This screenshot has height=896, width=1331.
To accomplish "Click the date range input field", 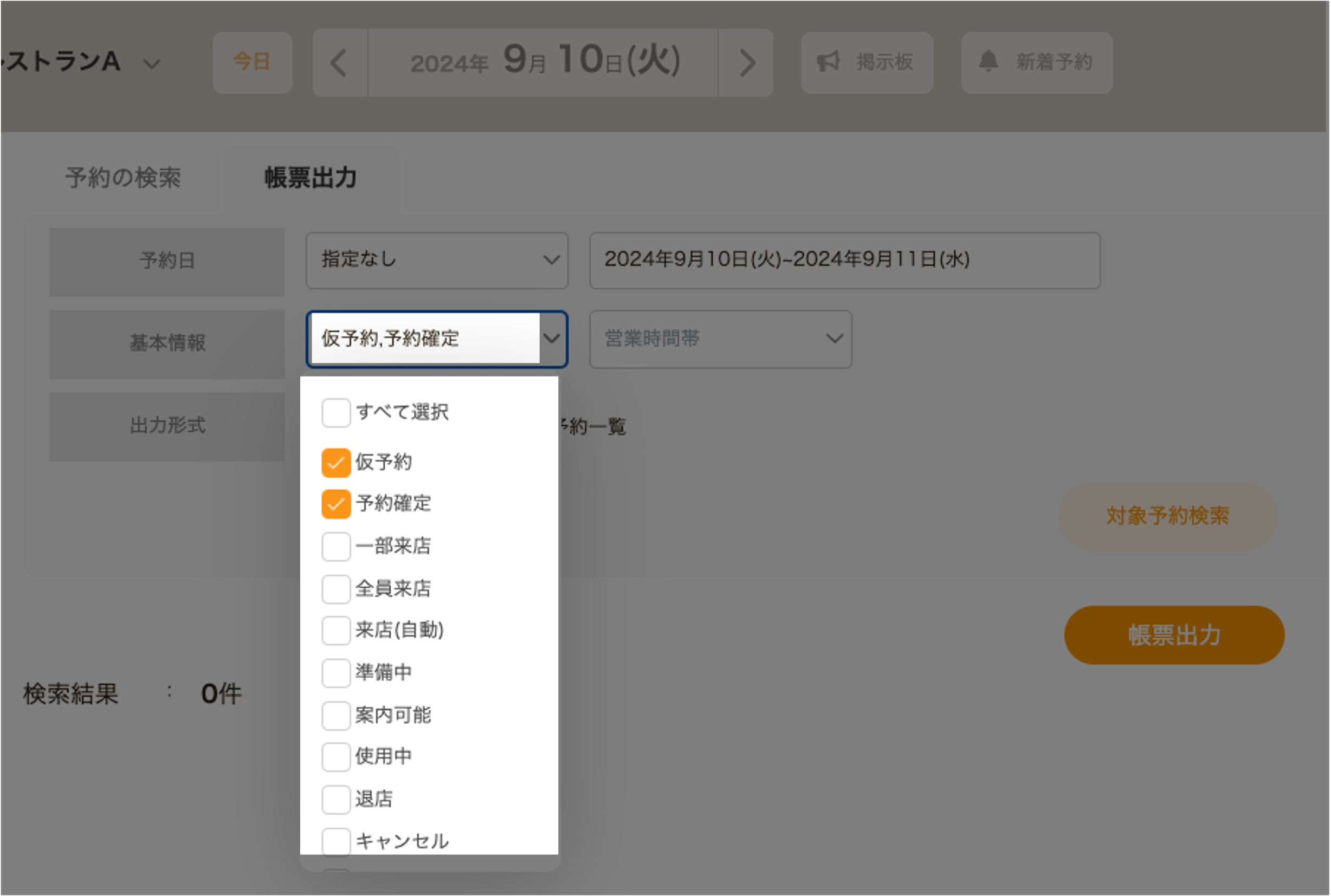I will [x=845, y=261].
